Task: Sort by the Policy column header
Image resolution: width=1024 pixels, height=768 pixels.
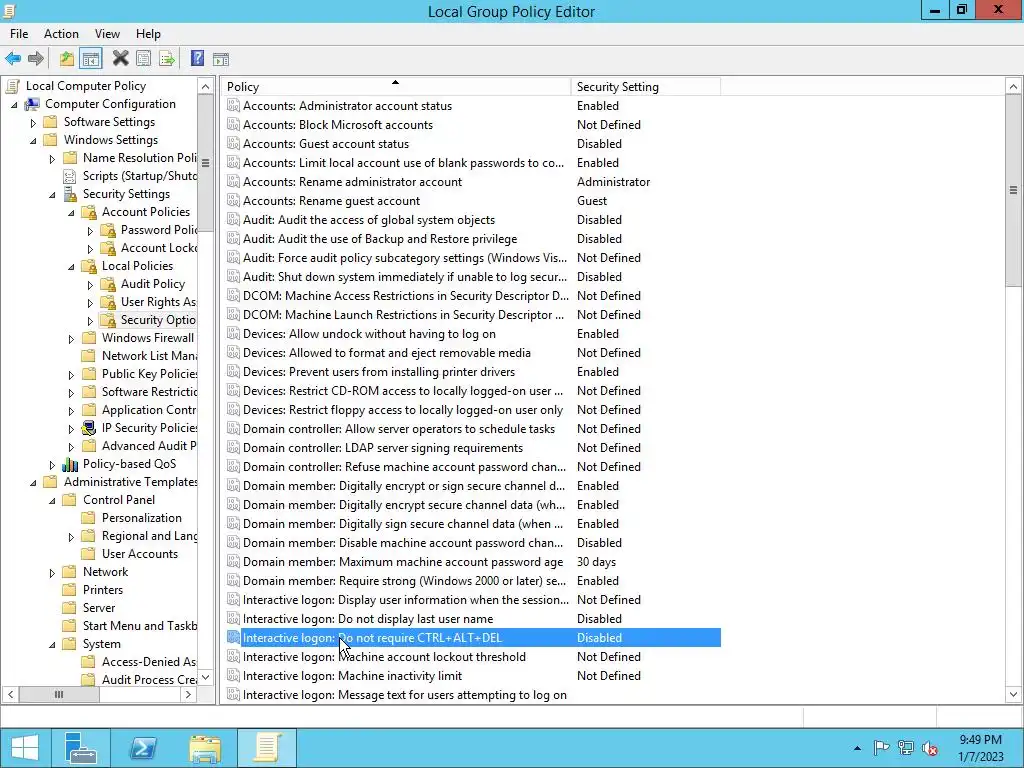Action: 396,87
